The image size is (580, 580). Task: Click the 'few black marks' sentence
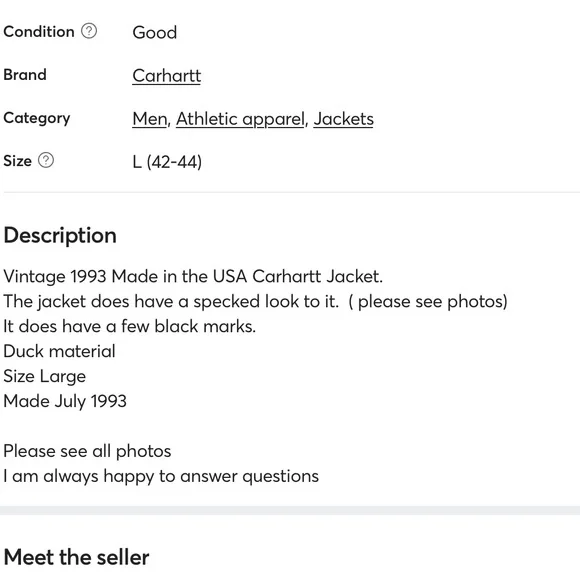pyautogui.click(x=129, y=326)
